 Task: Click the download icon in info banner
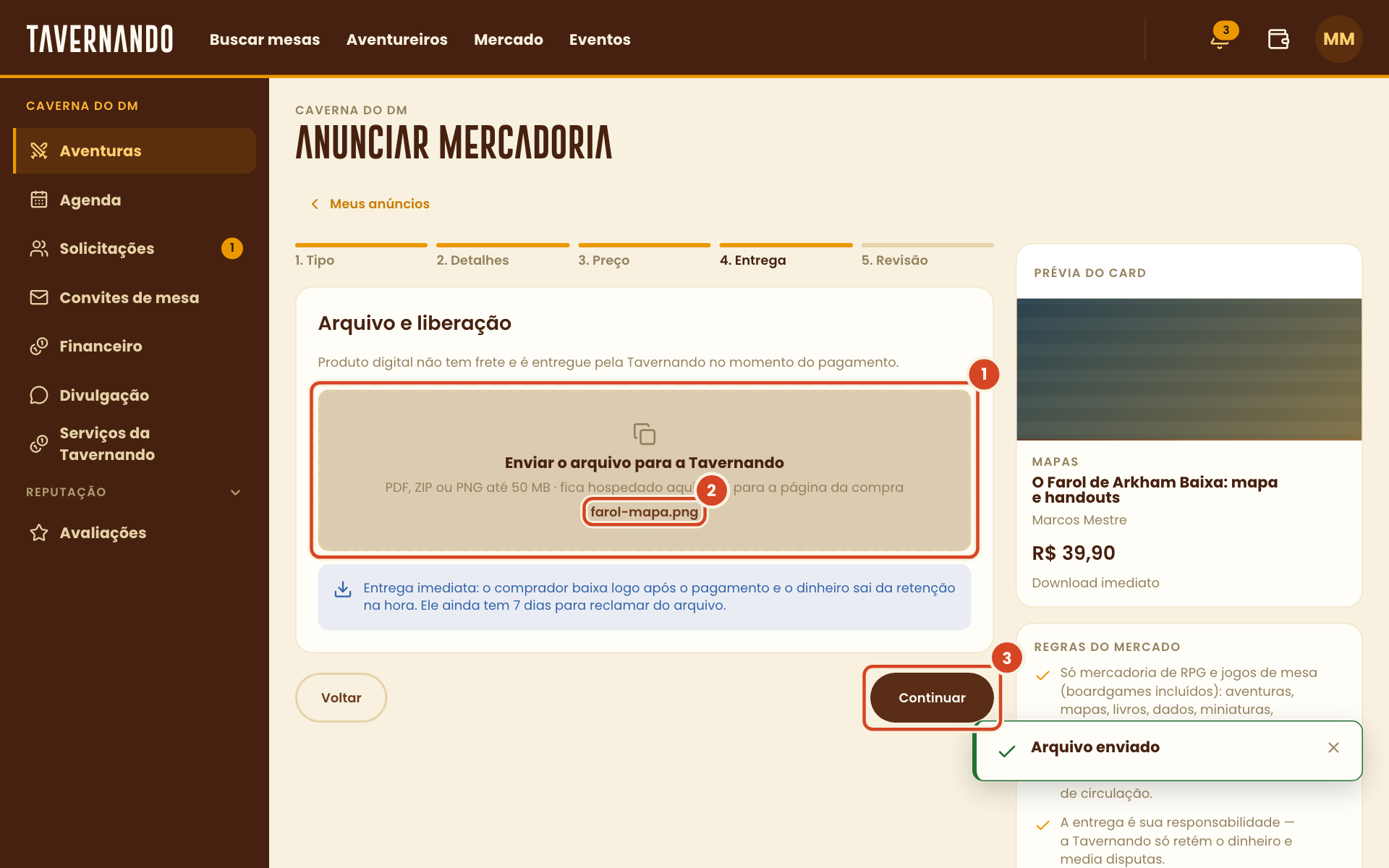(343, 590)
